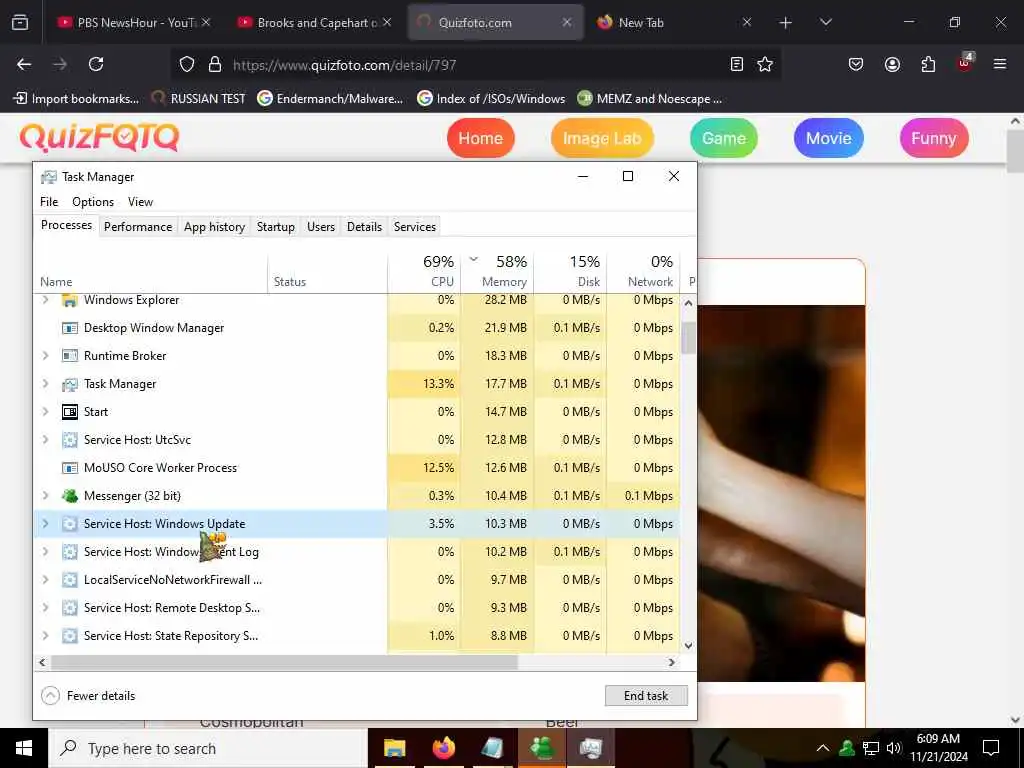This screenshot has height=768, width=1024.
Task: Expand Service Host: Remote Desktop row
Action: coord(45,608)
